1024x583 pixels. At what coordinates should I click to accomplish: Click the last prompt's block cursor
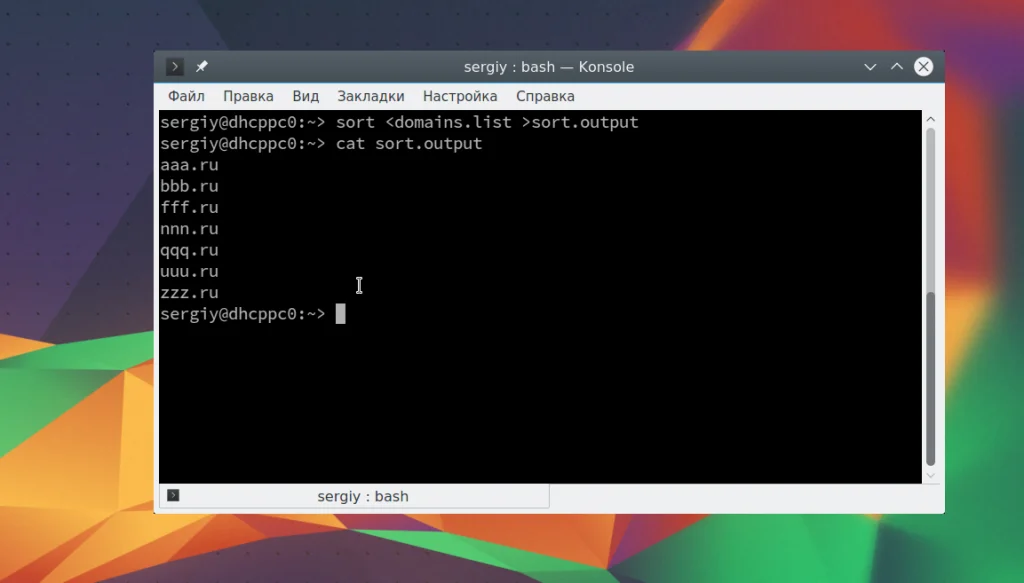coord(340,314)
